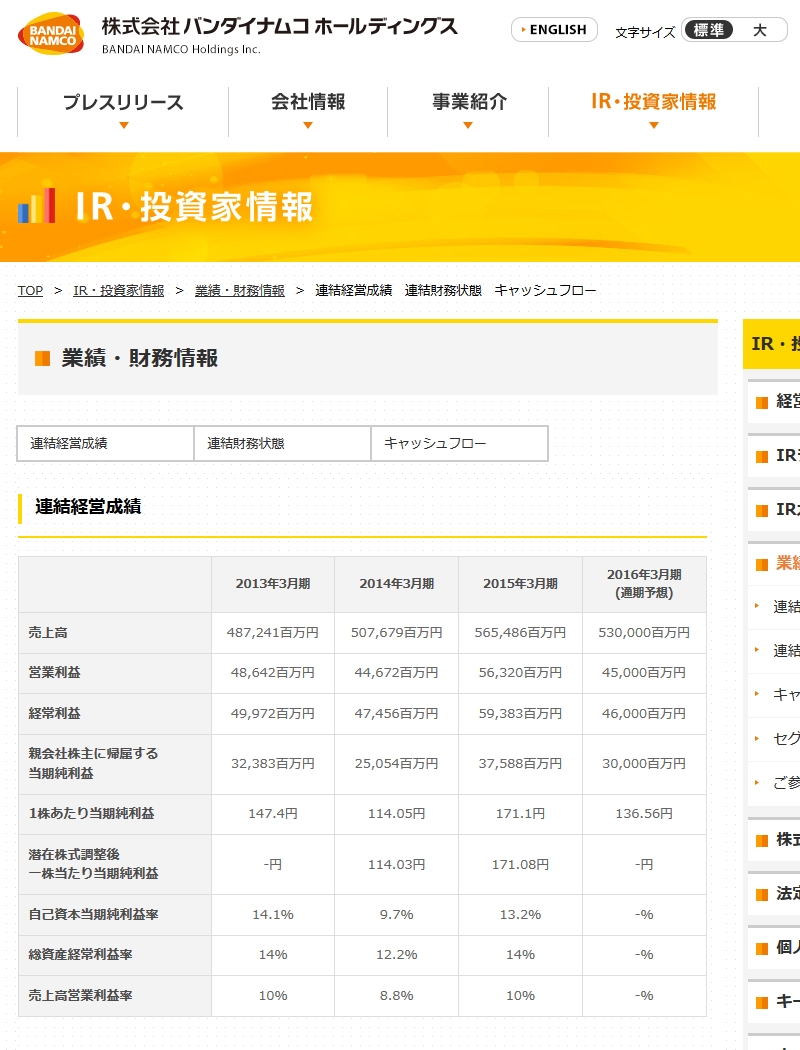
Task: Click the 2014年3月期 column header
Action: coord(397,584)
